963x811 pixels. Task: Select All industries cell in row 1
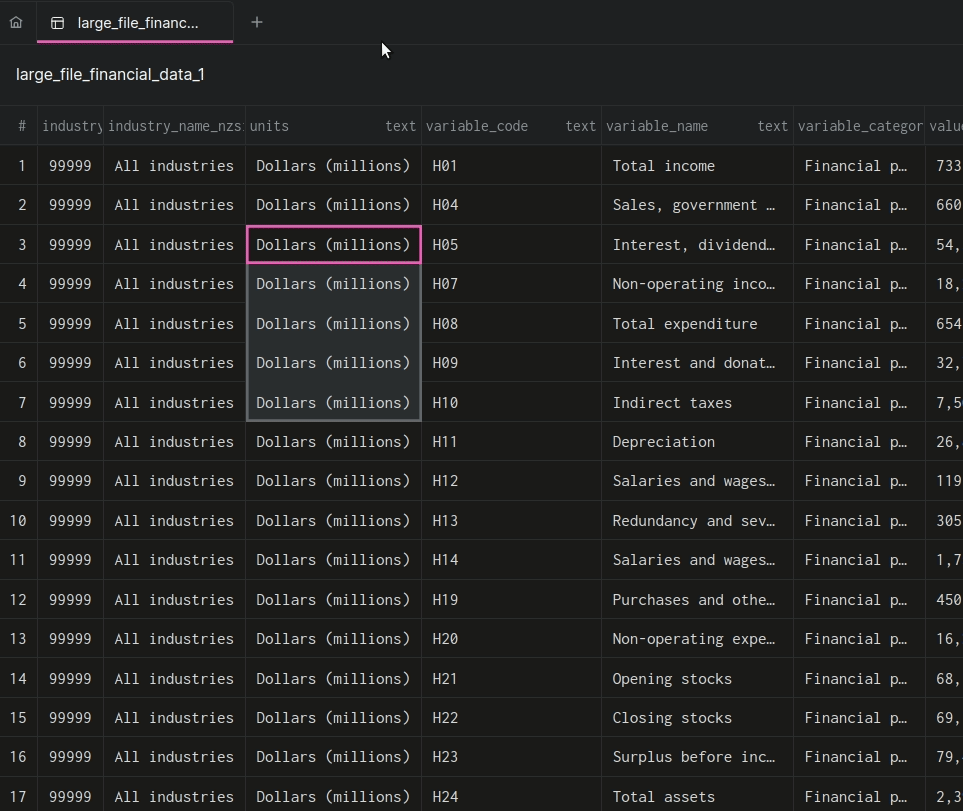(x=174, y=166)
